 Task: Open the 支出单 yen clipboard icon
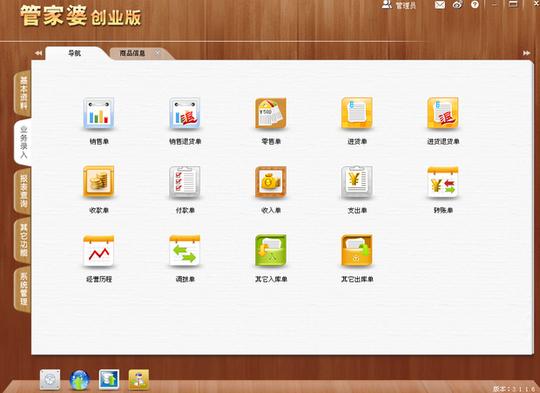357,182
